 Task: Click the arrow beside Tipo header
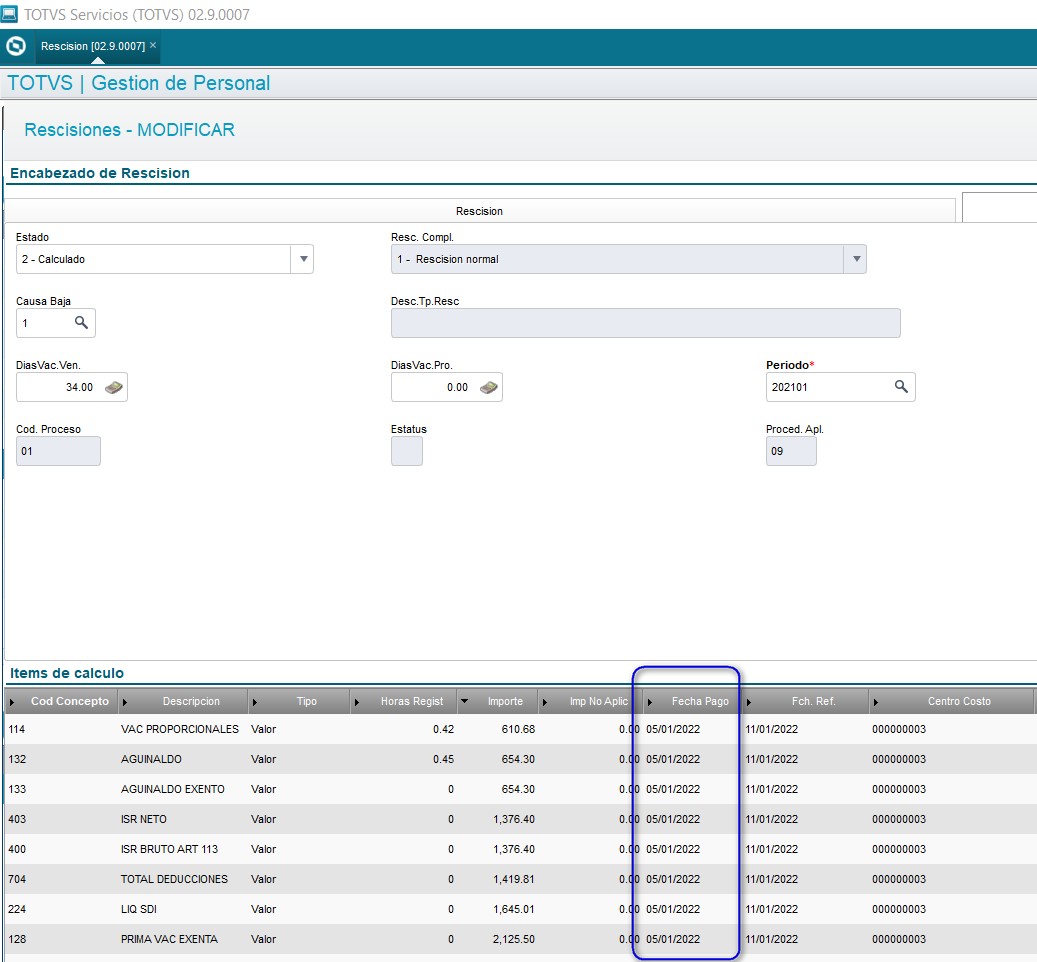[x=255, y=701]
